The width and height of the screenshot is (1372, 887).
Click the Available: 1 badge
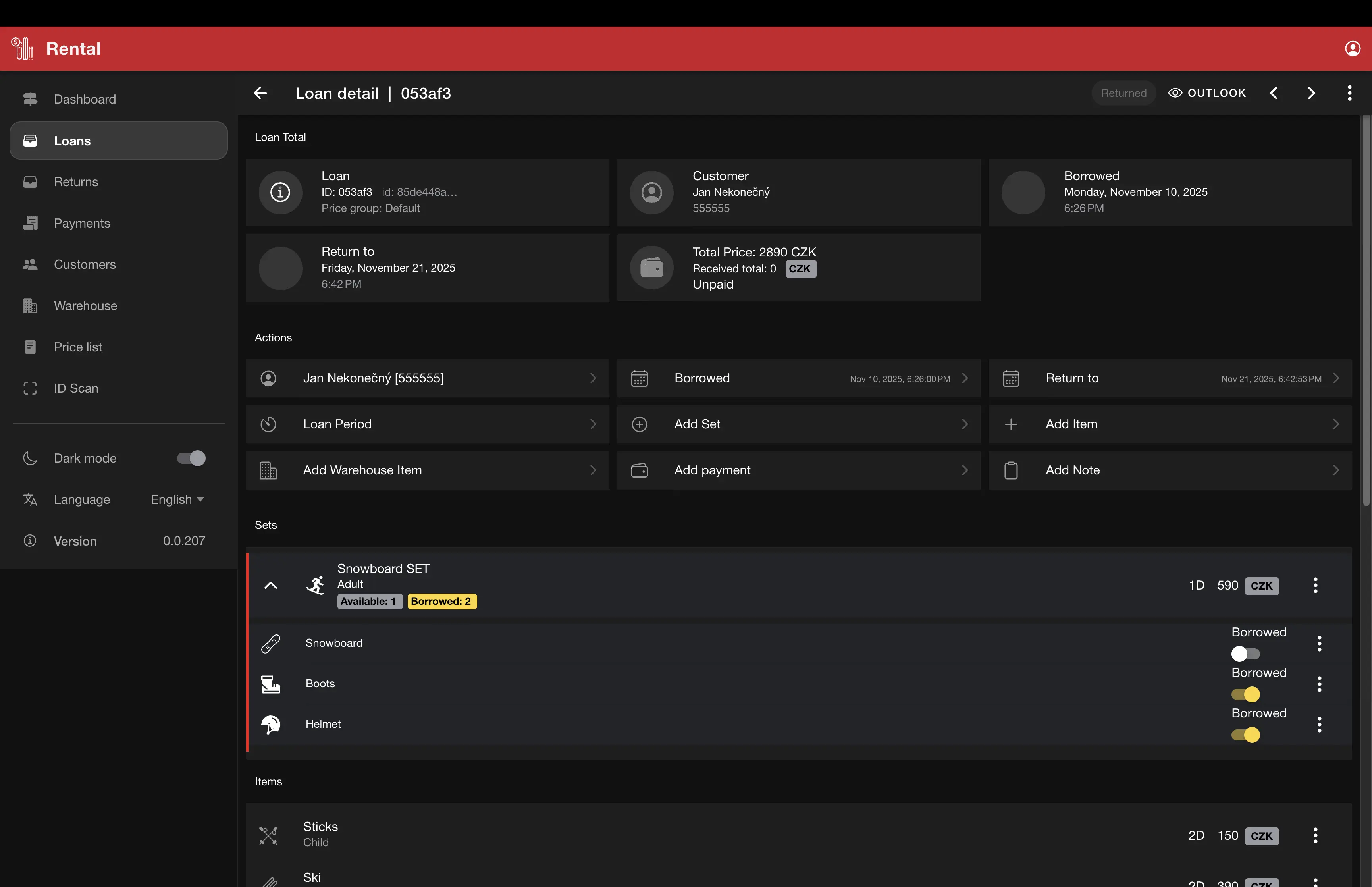click(369, 601)
